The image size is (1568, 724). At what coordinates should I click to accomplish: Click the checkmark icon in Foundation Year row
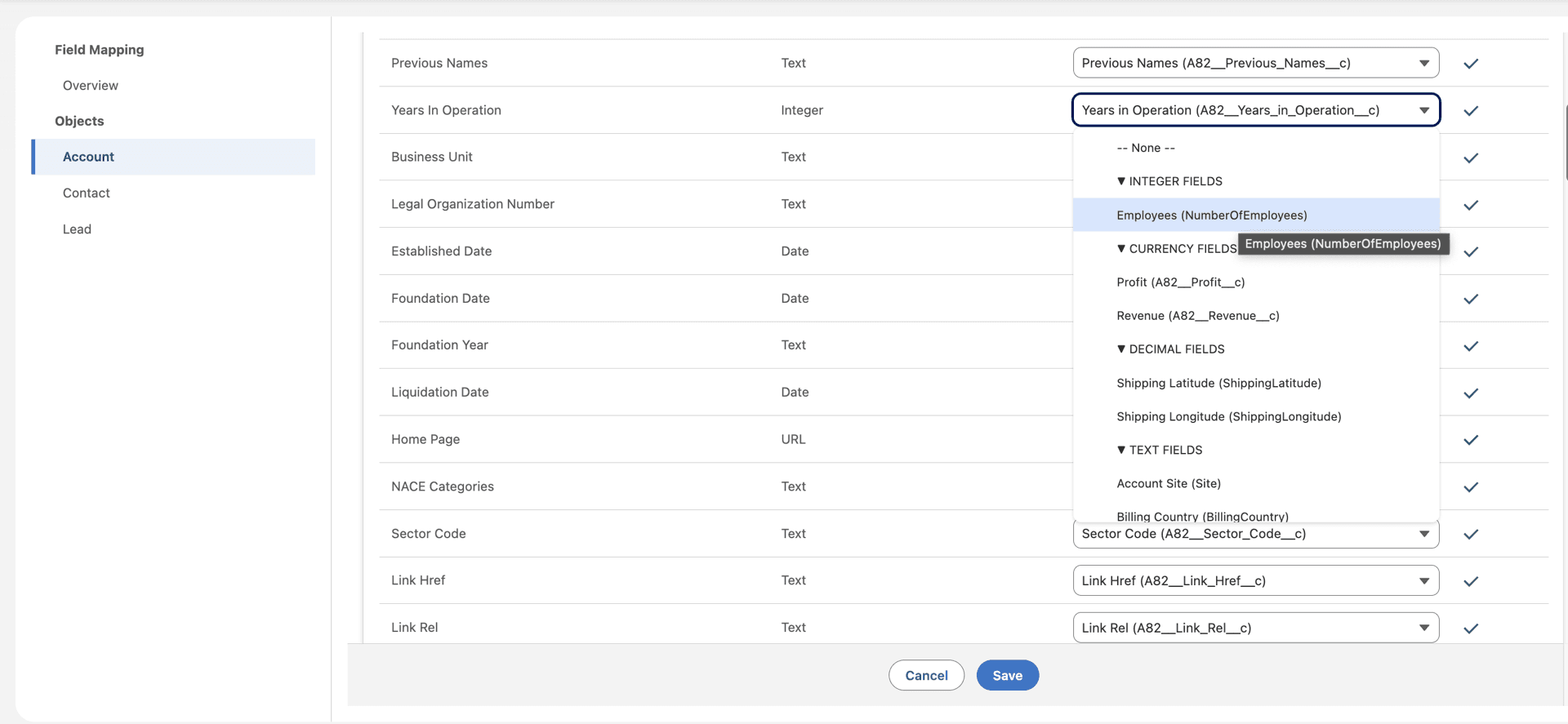(x=1471, y=347)
